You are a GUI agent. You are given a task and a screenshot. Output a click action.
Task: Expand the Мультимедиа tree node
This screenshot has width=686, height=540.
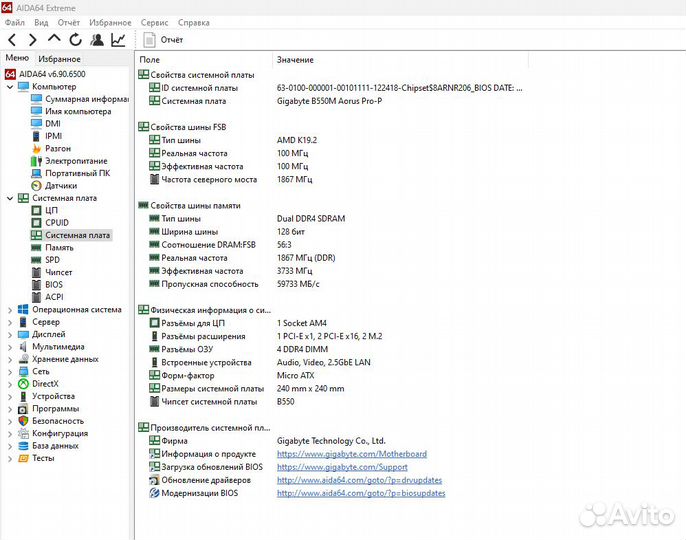10,347
